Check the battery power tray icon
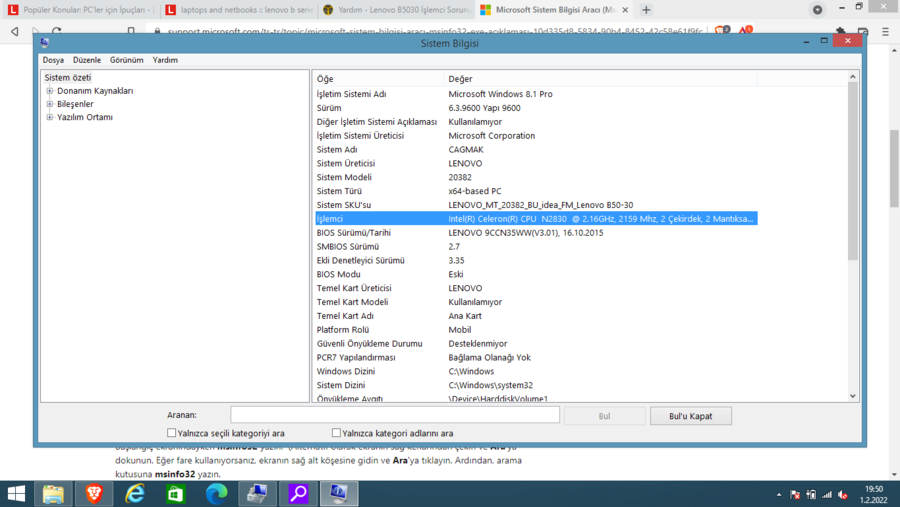Screen dimensions: 900x507 [811, 494]
